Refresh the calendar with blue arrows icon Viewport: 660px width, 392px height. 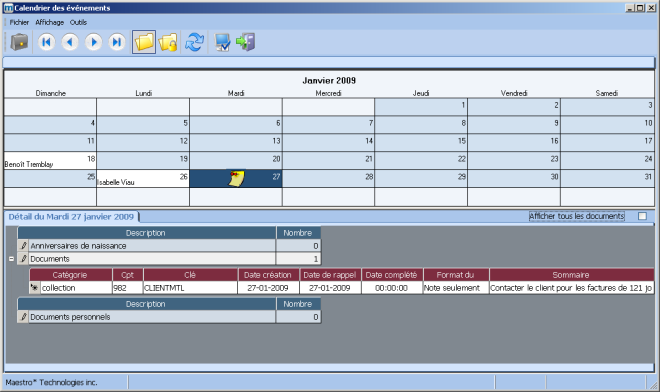tap(194, 42)
